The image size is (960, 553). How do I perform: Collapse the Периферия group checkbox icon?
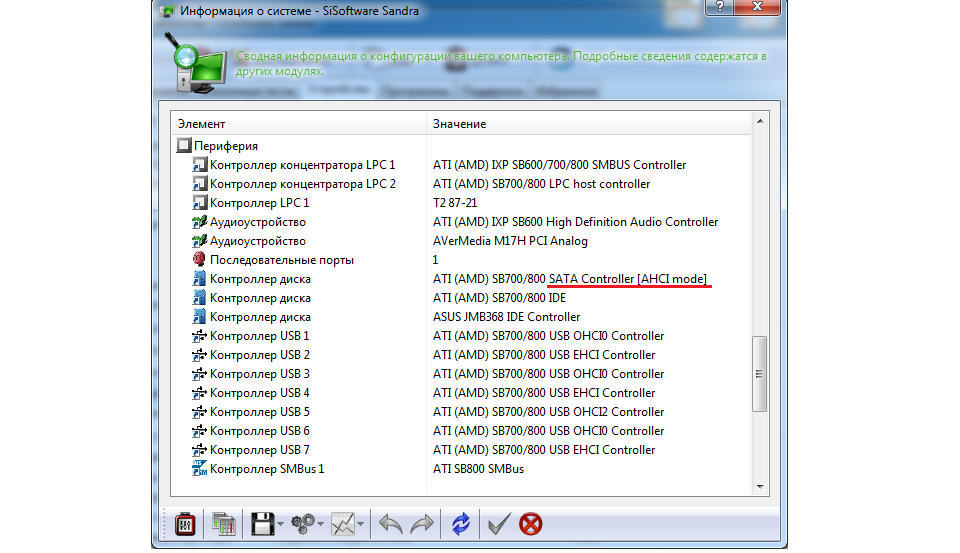pyautogui.click(x=184, y=145)
